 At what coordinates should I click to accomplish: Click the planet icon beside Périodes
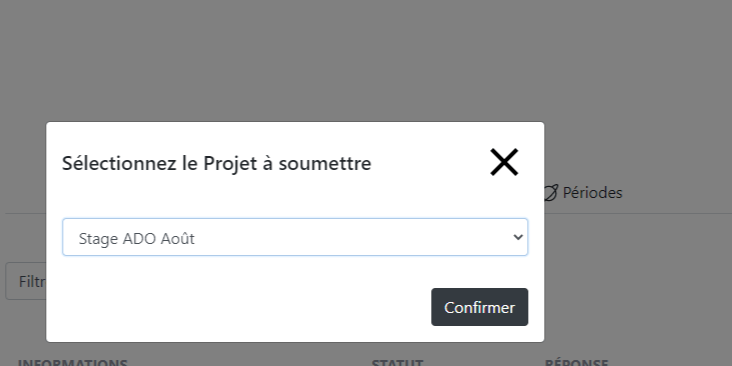point(551,192)
